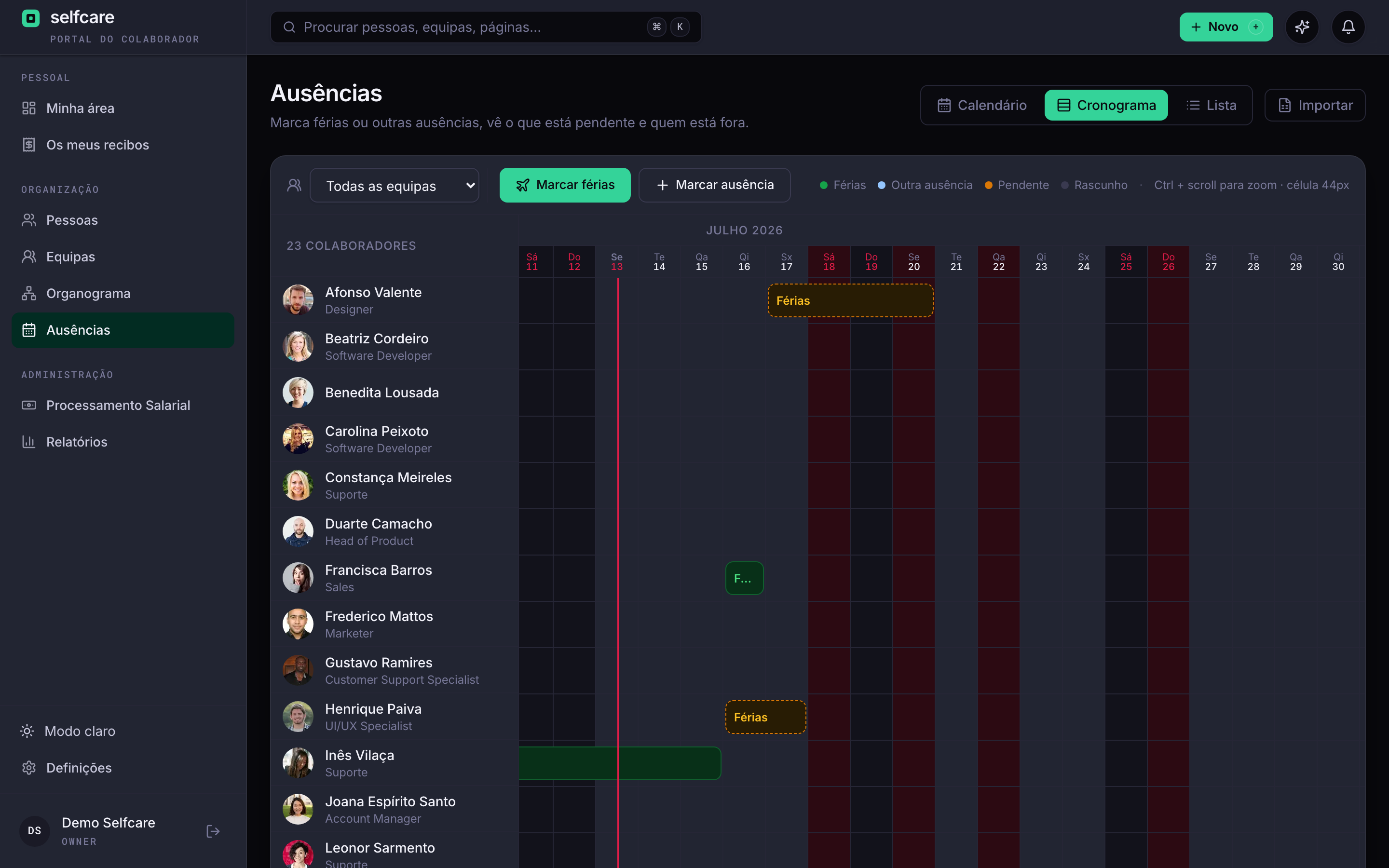The width and height of the screenshot is (1389, 868).
Task: Focus the Procurar pessoas search field
Action: (x=486, y=27)
